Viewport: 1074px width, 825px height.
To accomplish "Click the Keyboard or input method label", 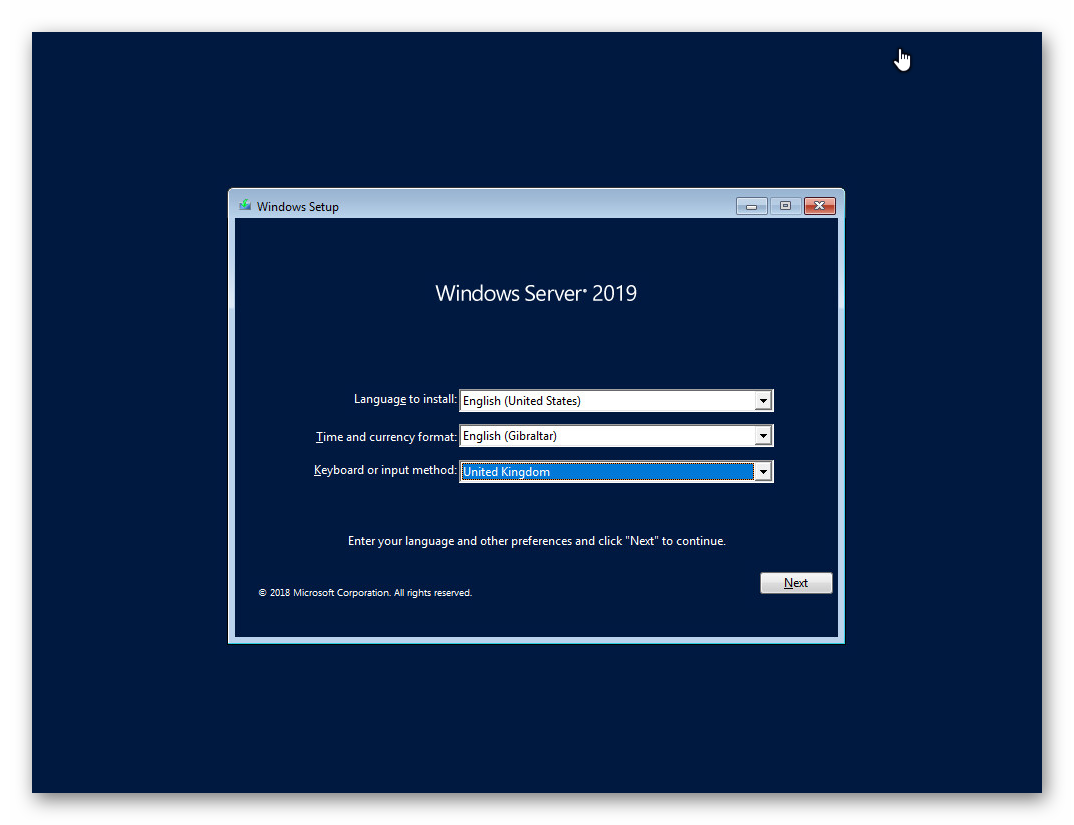I will (x=385, y=470).
